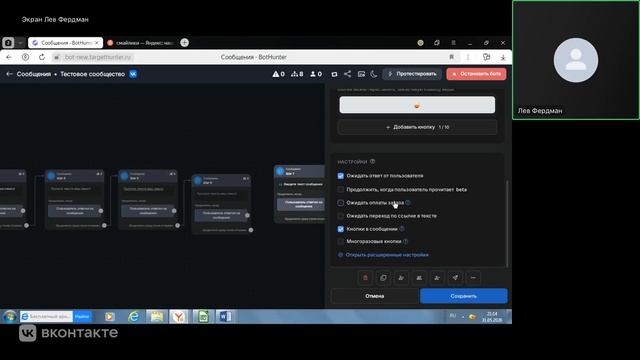Select the rightmost Шаг 7 message node
This screenshot has height=360, width=640.
[300, 193]
